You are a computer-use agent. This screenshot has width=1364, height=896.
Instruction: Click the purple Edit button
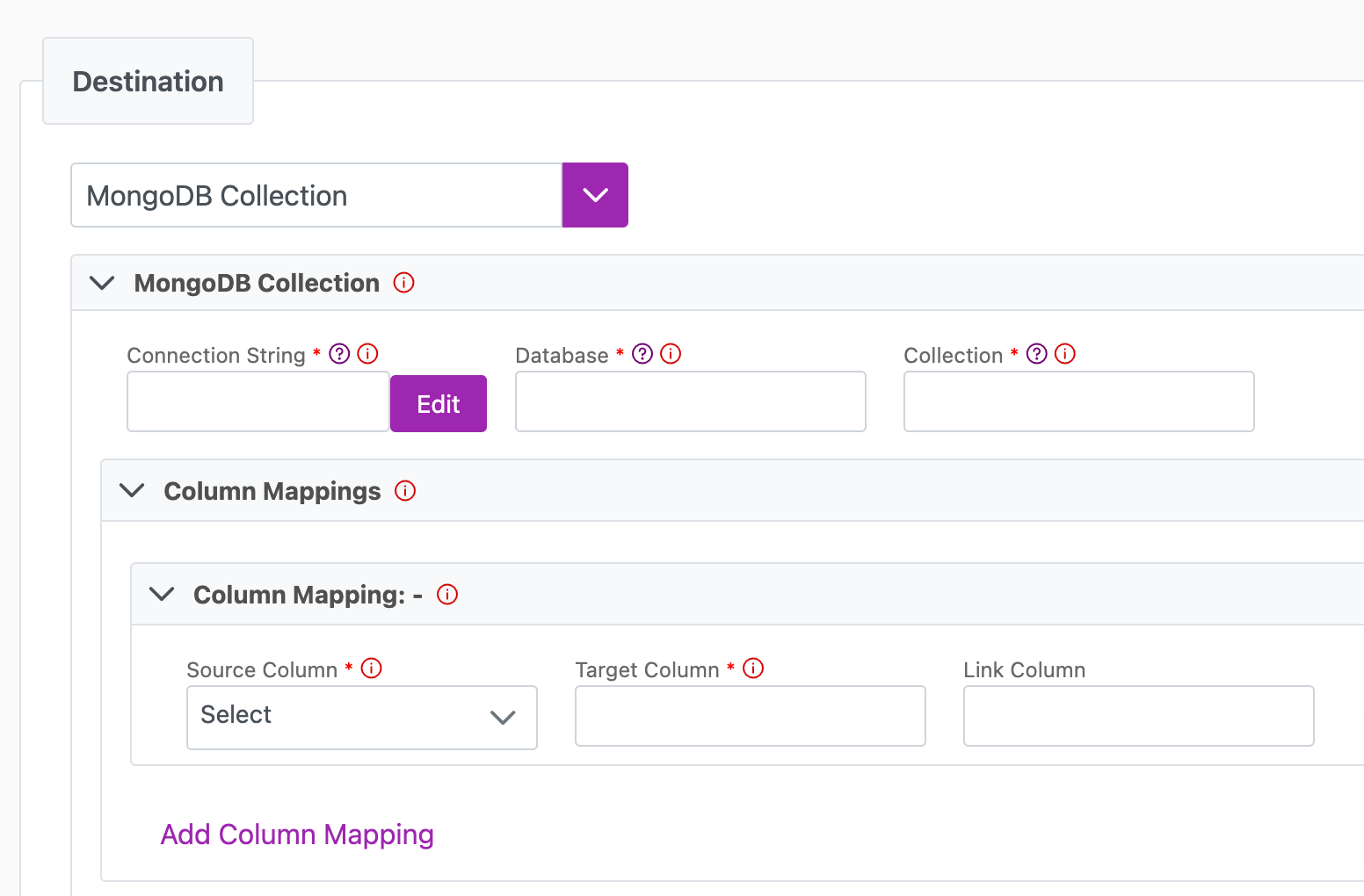pyautogui.click(x=439, y=403)
